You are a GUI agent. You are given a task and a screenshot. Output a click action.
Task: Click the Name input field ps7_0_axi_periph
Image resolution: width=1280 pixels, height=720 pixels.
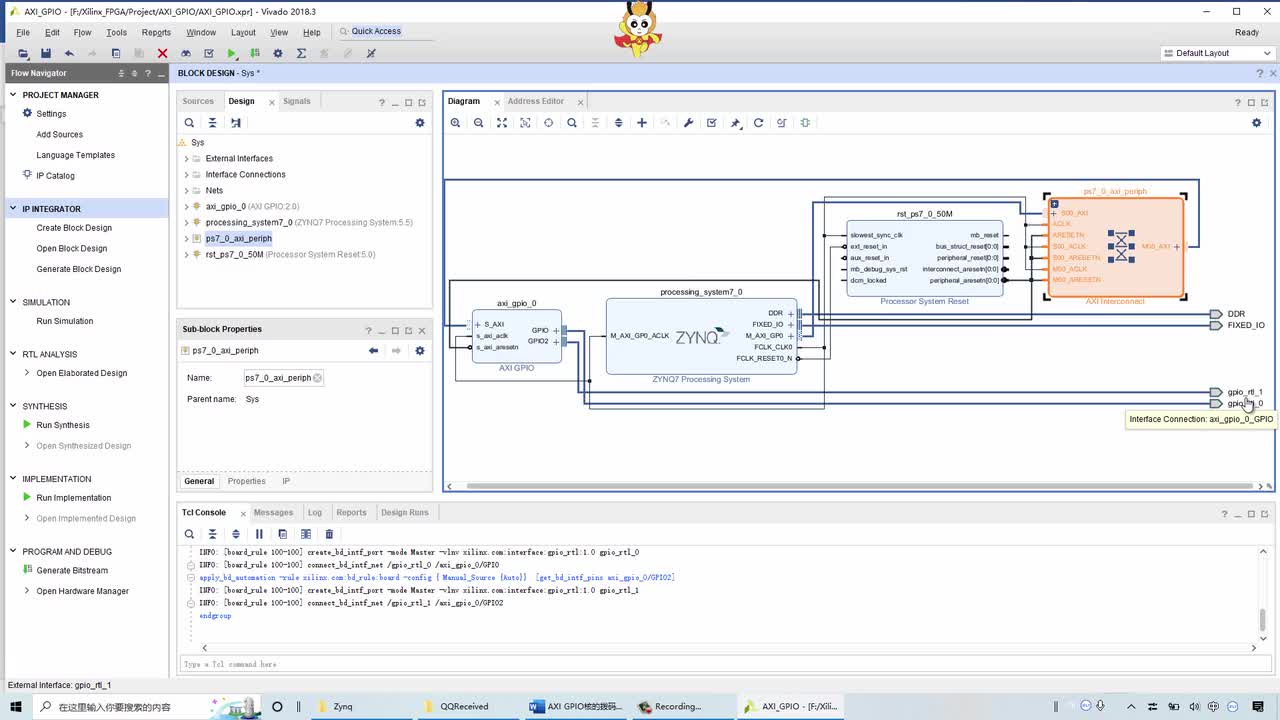284,378
